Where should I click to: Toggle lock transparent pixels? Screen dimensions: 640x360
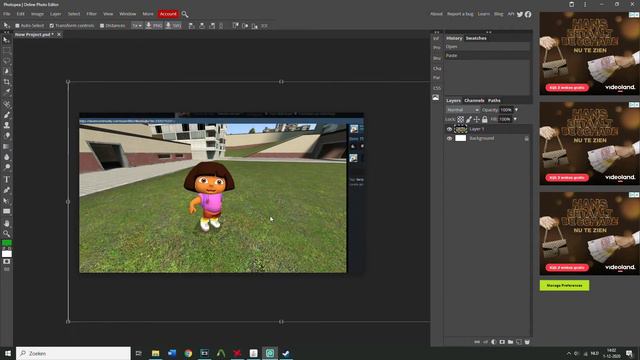tap(460, 119)
